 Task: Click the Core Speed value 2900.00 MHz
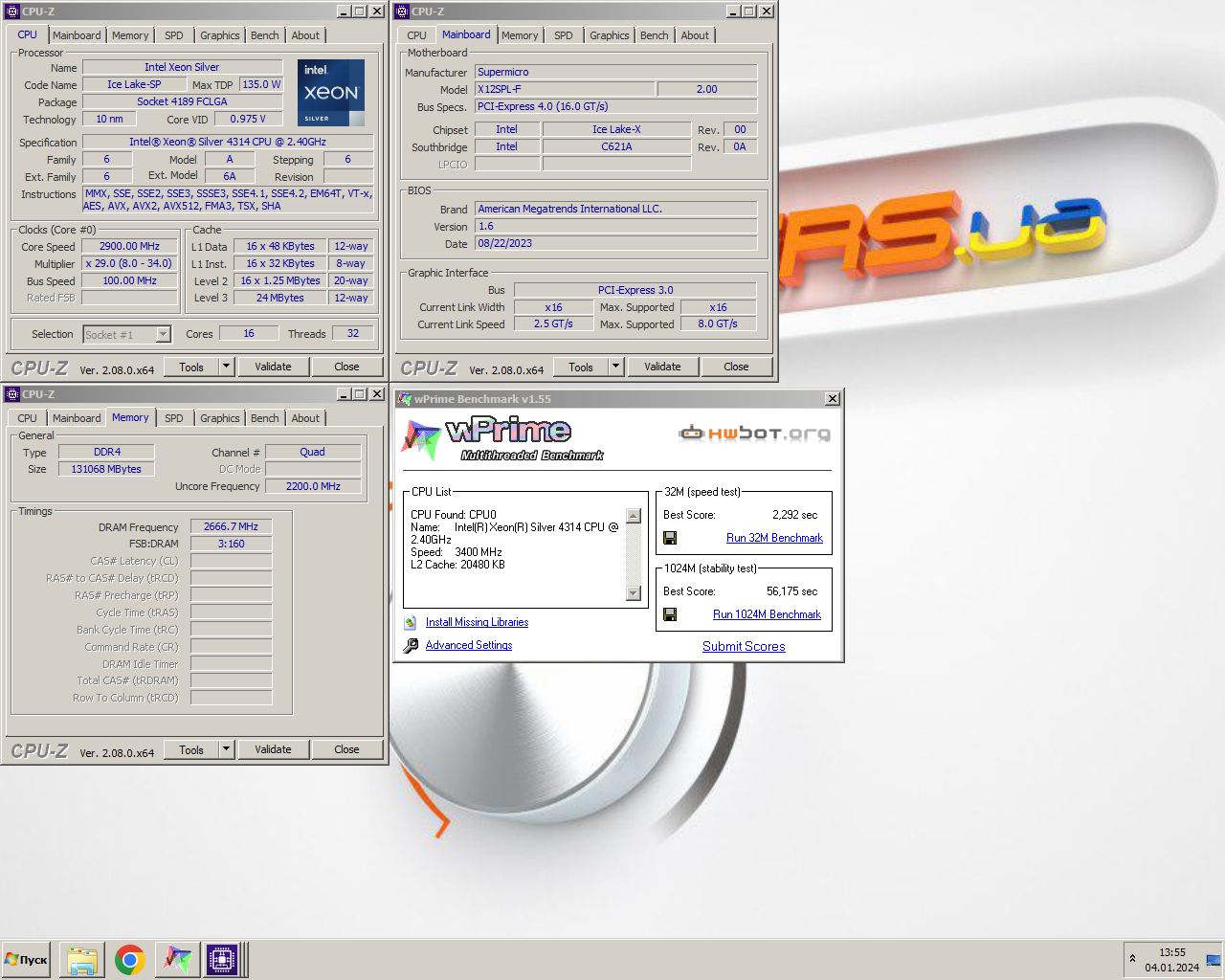click(x=130, y=246)
